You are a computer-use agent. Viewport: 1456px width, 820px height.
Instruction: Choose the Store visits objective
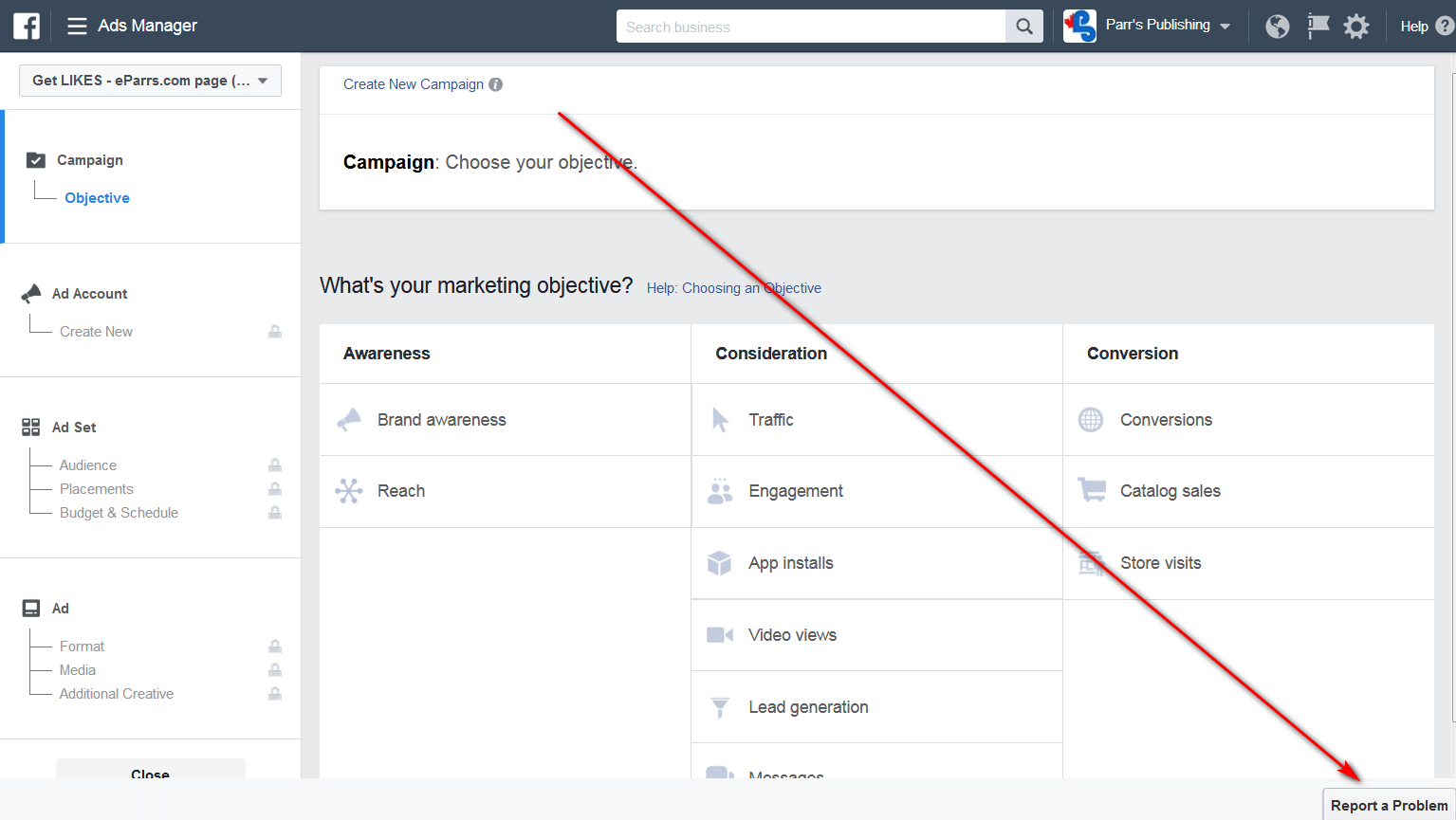click(x=1248, y=563)
